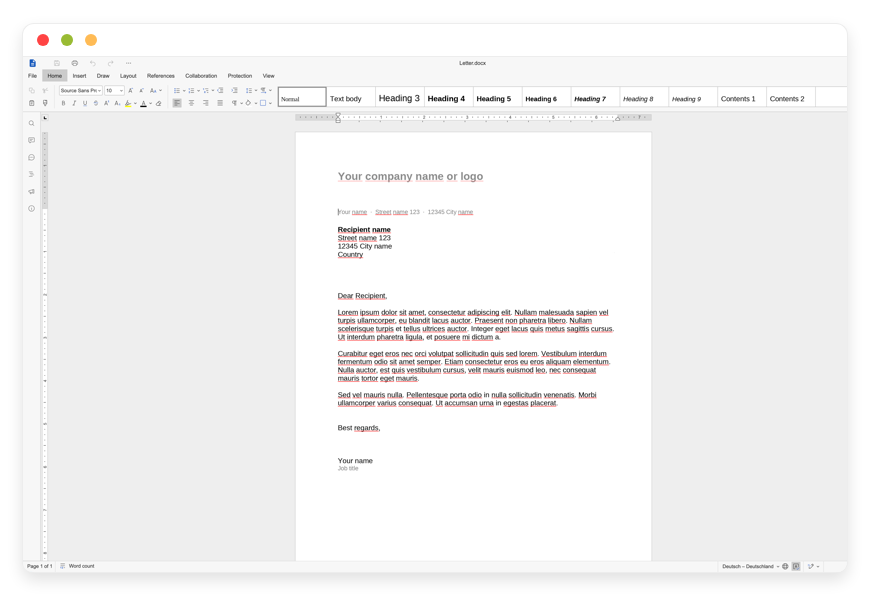This screenshot has width=870, height=595.
Task: Switch to the Collaboration tab
Action: point(201,76)
